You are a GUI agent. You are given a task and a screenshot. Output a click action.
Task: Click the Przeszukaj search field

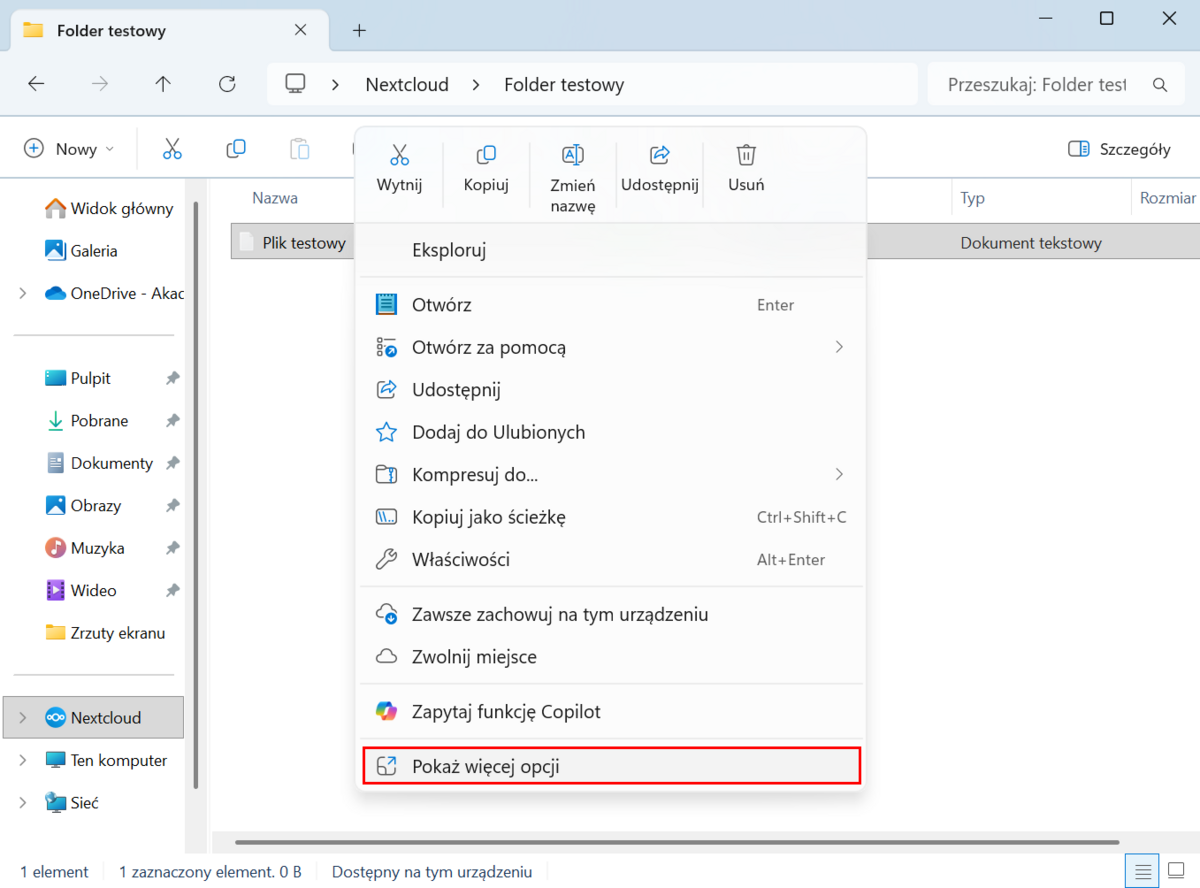pos(1036,85)
